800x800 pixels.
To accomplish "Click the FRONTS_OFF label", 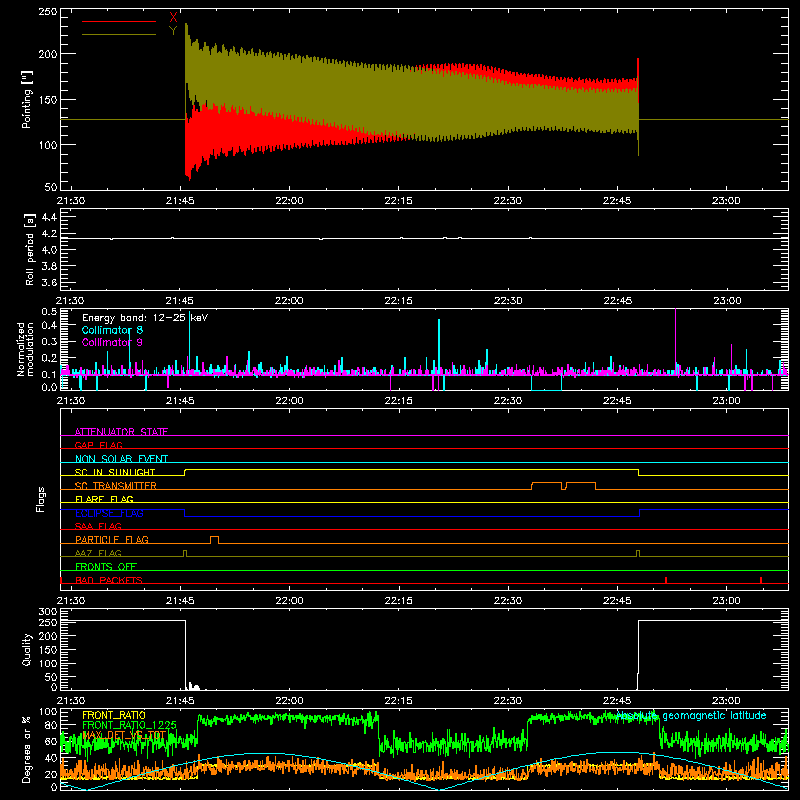I will point(106,566).
